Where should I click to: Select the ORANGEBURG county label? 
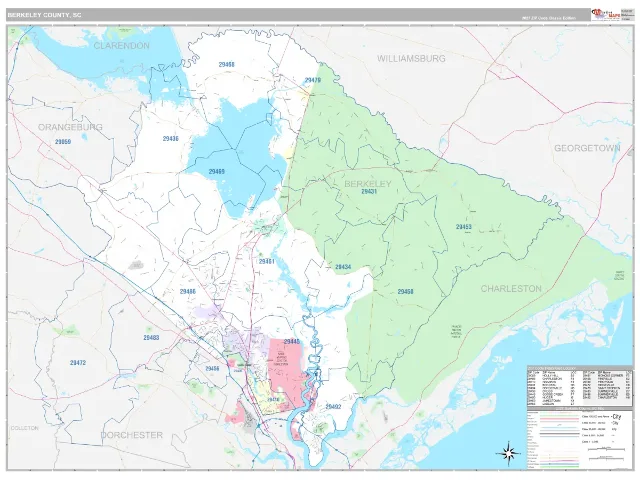pyautogui.click(x=70, y=127)
